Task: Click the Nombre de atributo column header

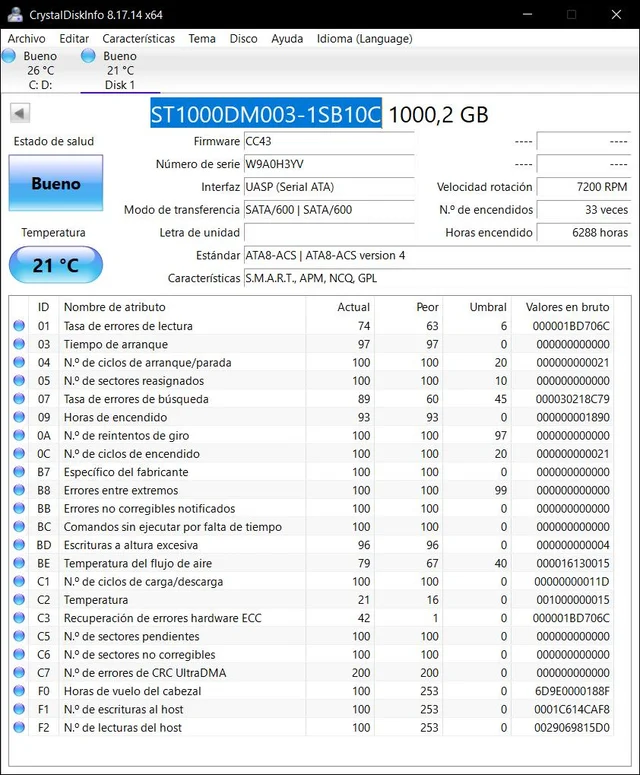Action: click(182, 307)
